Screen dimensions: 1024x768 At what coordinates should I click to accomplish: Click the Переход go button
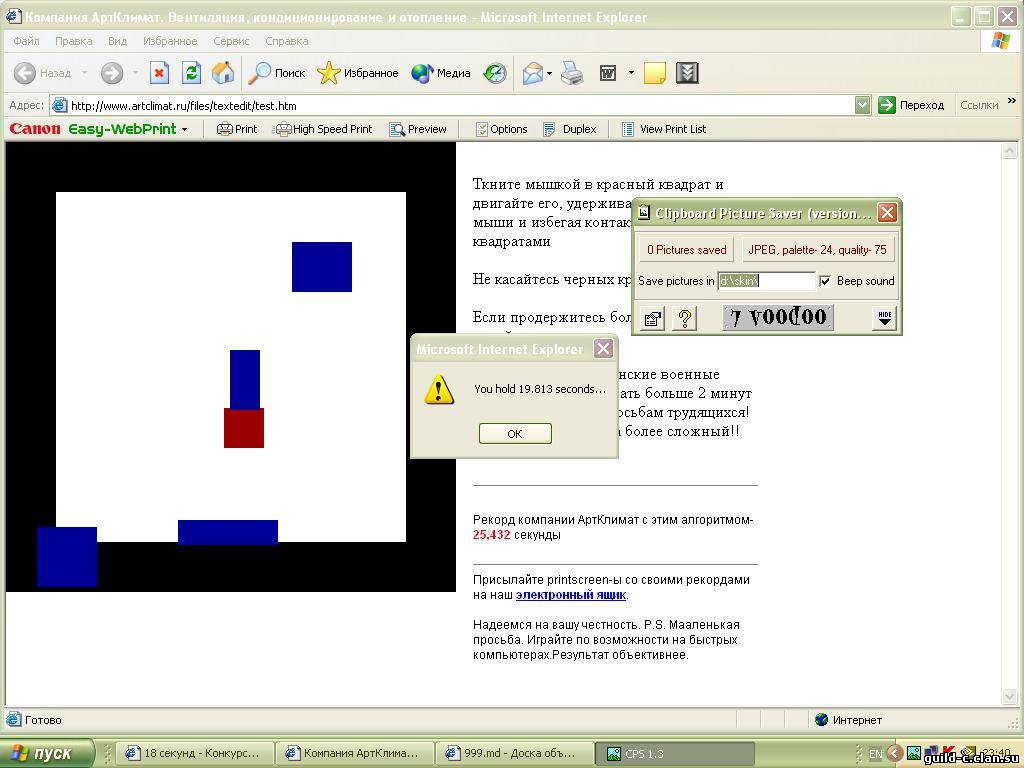[911, 105]
